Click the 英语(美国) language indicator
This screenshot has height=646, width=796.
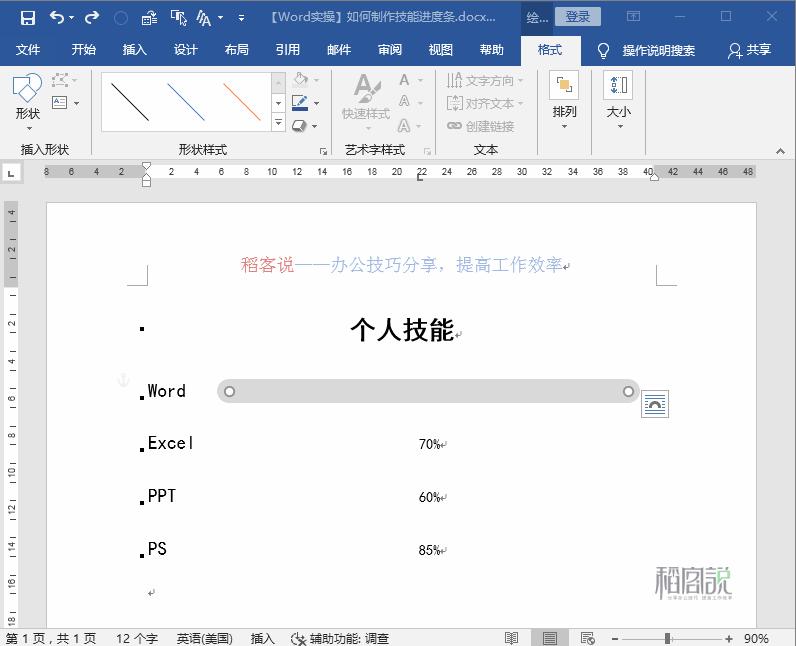(x=205, y=638)
